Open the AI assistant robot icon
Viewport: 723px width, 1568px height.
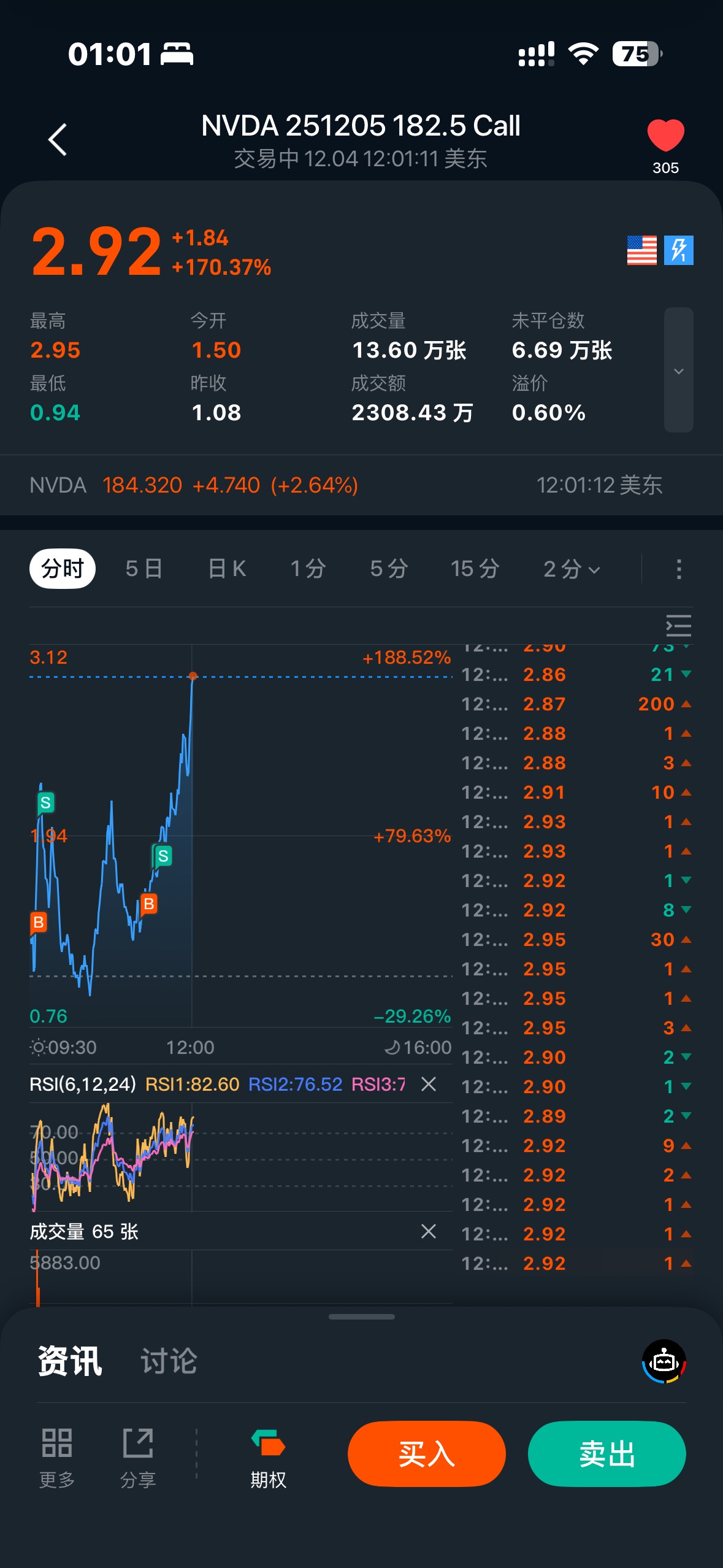point(664,1361)
